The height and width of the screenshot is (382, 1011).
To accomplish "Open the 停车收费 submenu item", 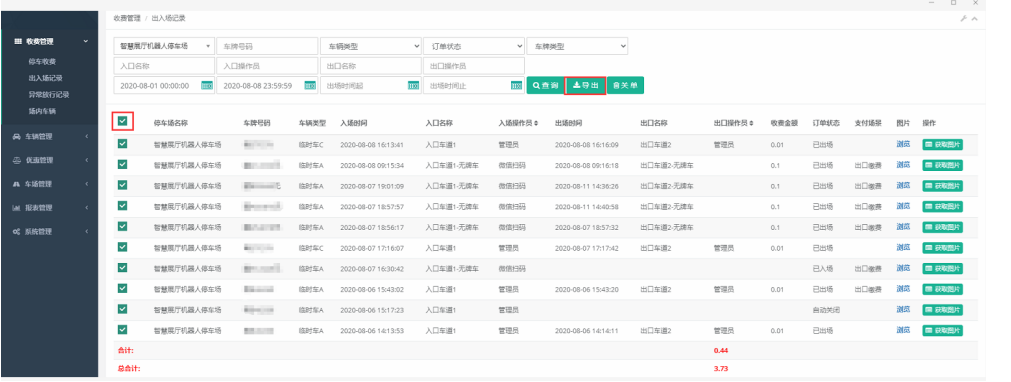I will tap(42, 62).
